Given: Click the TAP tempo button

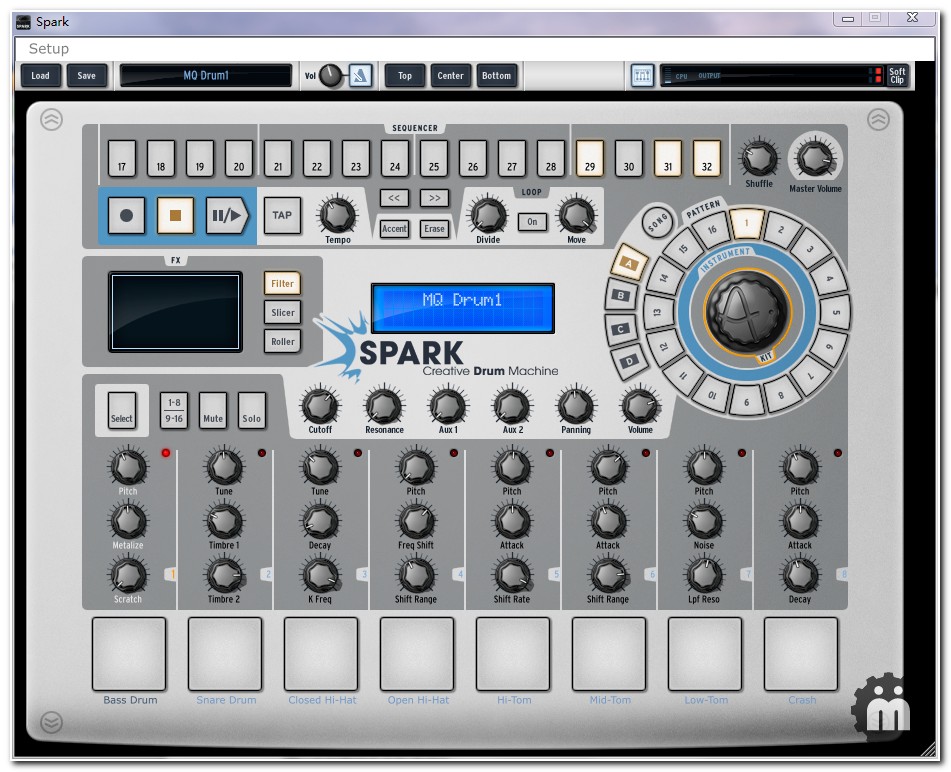Looking at the screenshot, I should point(282,215).
